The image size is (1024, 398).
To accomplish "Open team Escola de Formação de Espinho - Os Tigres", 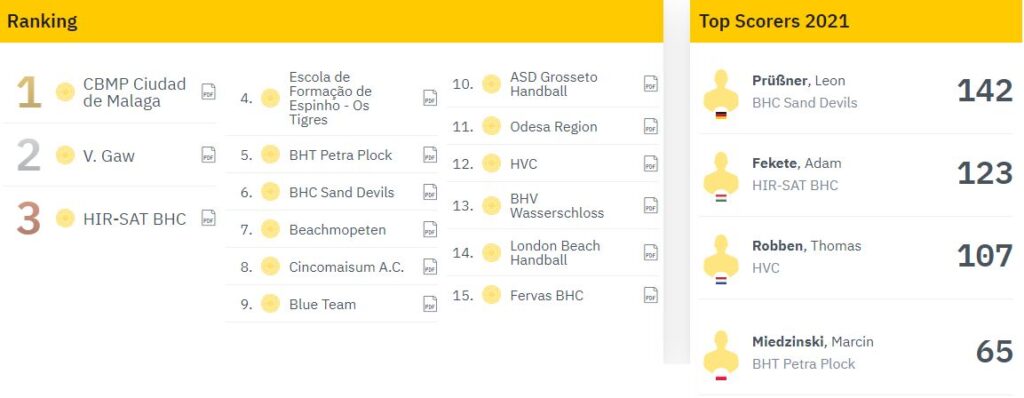I will coord(330,99).
